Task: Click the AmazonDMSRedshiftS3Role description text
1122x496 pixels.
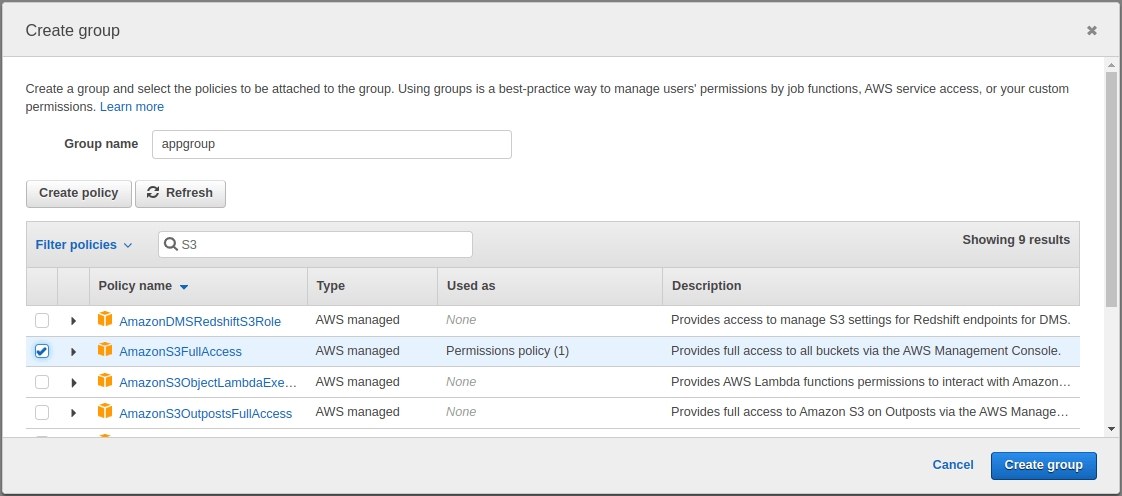Action: [870, 320]
